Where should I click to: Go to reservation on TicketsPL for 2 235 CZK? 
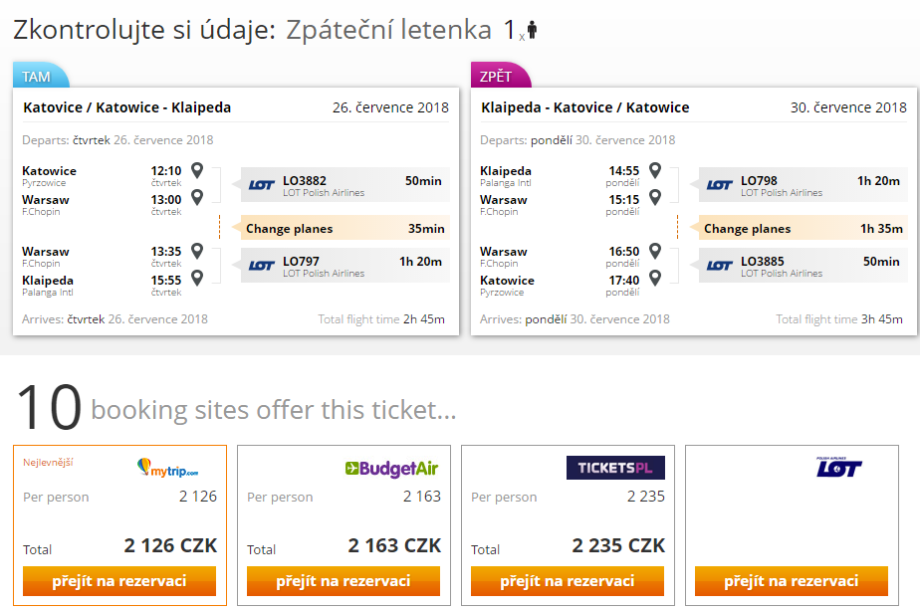(567, 581)
